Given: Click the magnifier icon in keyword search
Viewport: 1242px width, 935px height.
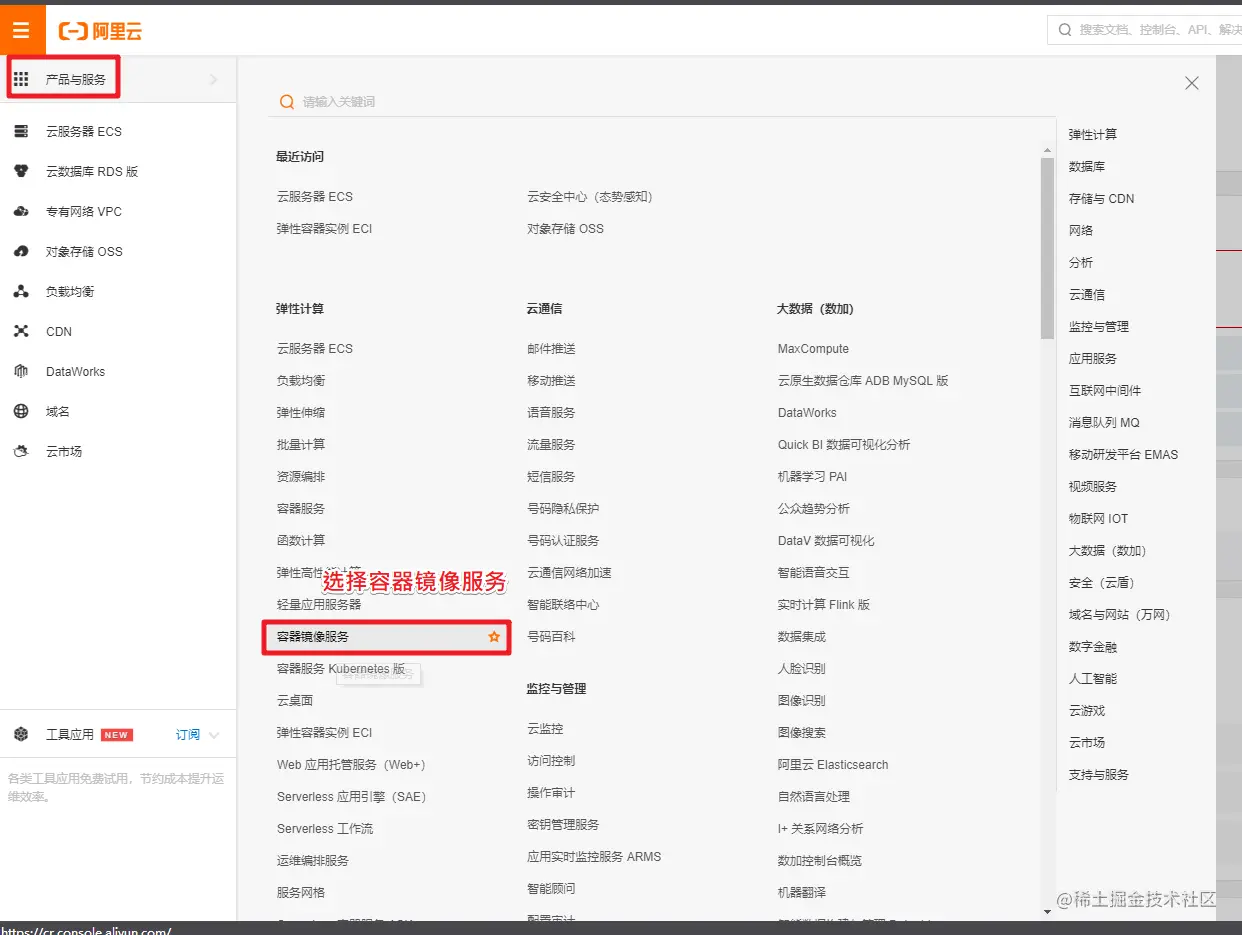Looking at the screenshot, I should (287, 101).
